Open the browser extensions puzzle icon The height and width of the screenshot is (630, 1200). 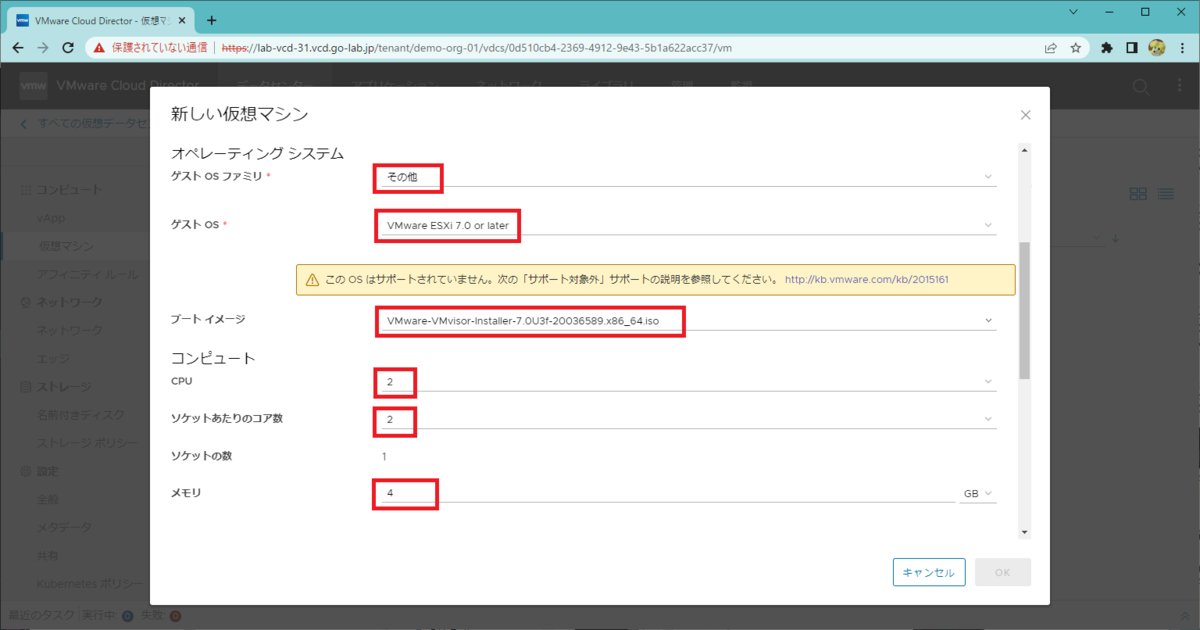pos(1107,47)
